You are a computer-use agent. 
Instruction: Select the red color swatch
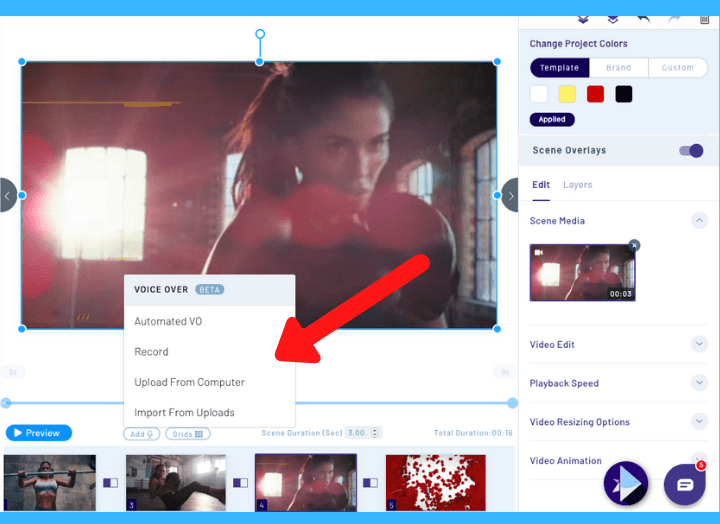pos(595,94)
